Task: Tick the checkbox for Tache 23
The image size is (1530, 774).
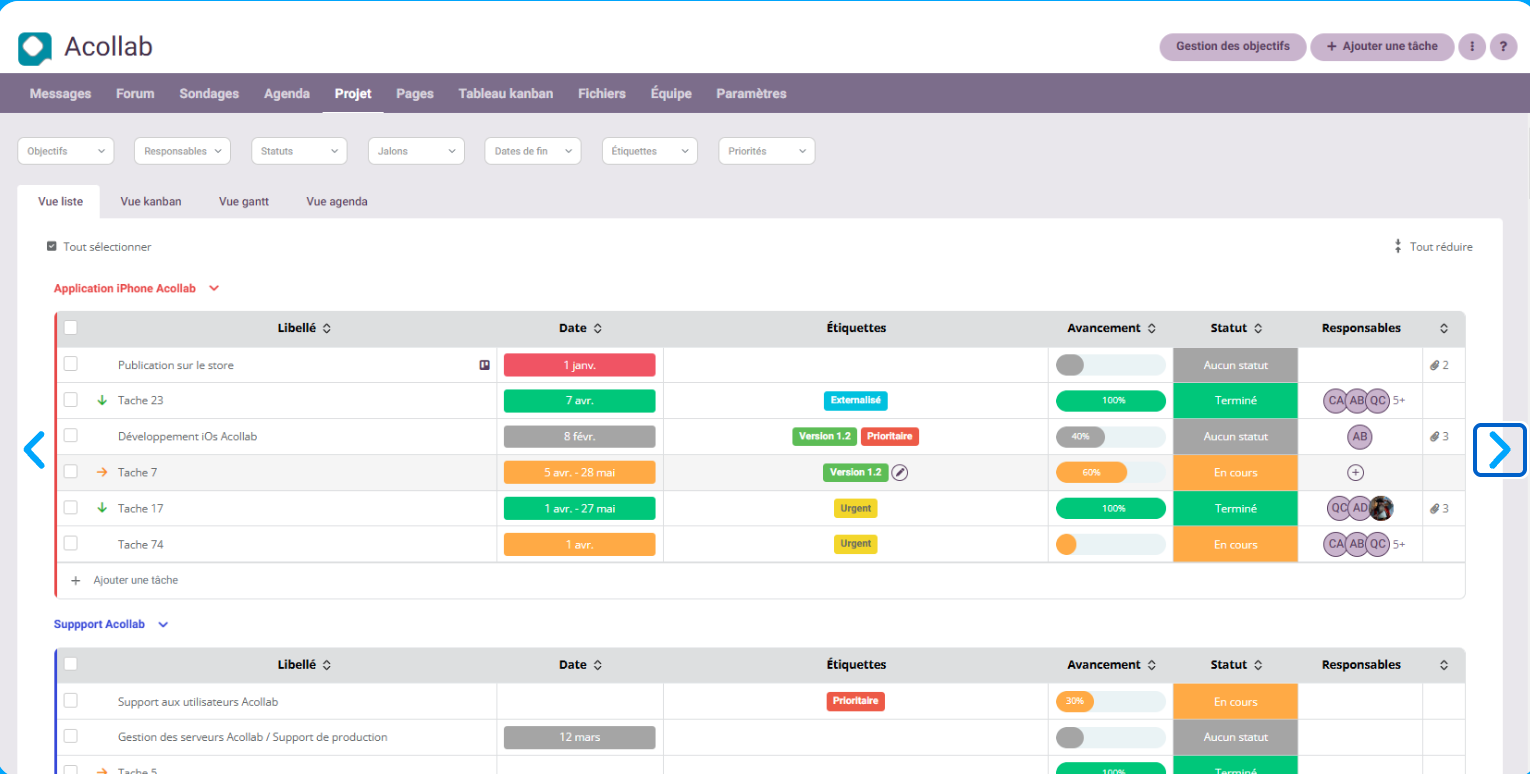Action: pos(71,400)
